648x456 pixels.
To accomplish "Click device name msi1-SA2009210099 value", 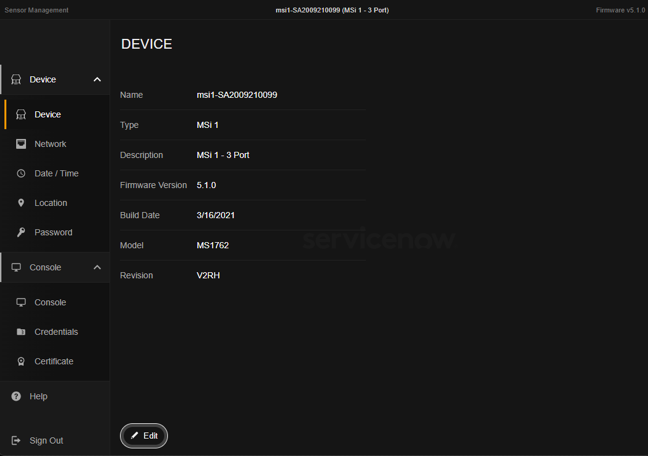I will [x=237, y=95].
